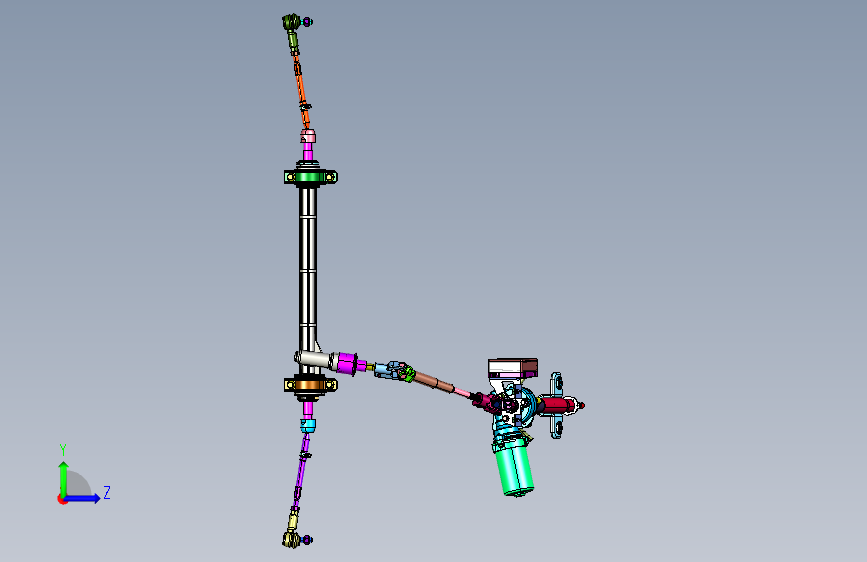Select the green upper rack mounting clamp
Image resolution: width=867 pixels, height=562 pixels.
click(310, 177)
